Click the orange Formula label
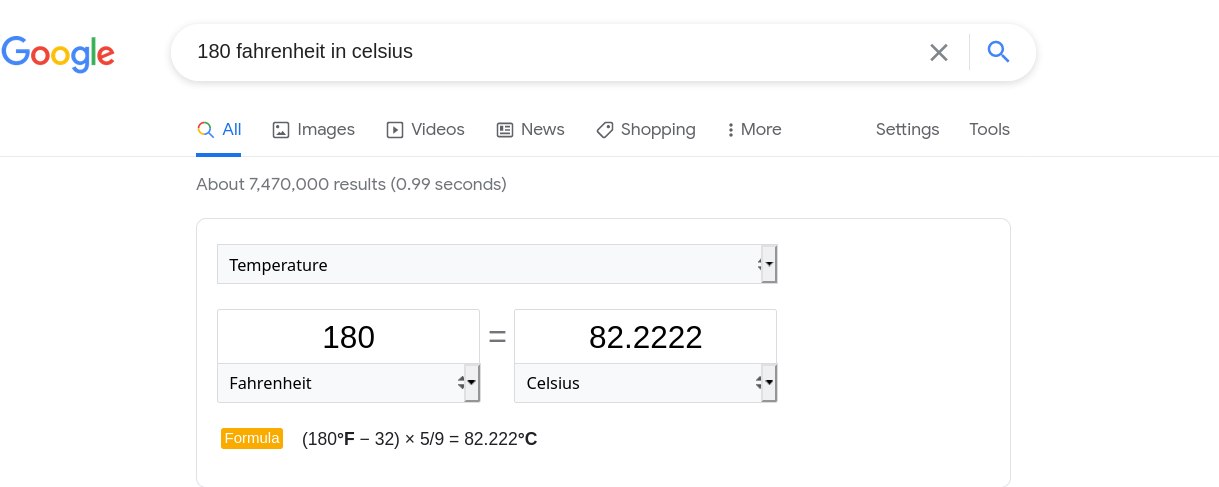1219x487 pixels. [x=252, y=438]
